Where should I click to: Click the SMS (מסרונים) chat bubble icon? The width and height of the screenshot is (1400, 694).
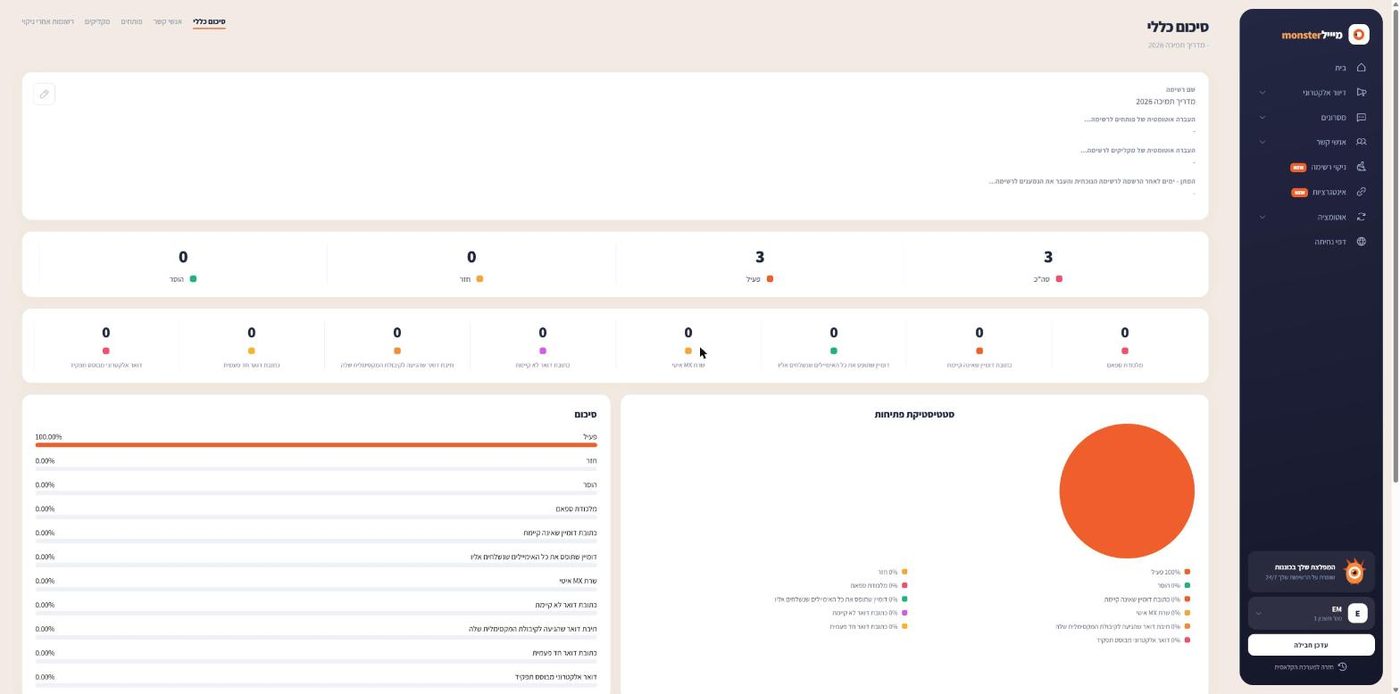(1361, 118)
